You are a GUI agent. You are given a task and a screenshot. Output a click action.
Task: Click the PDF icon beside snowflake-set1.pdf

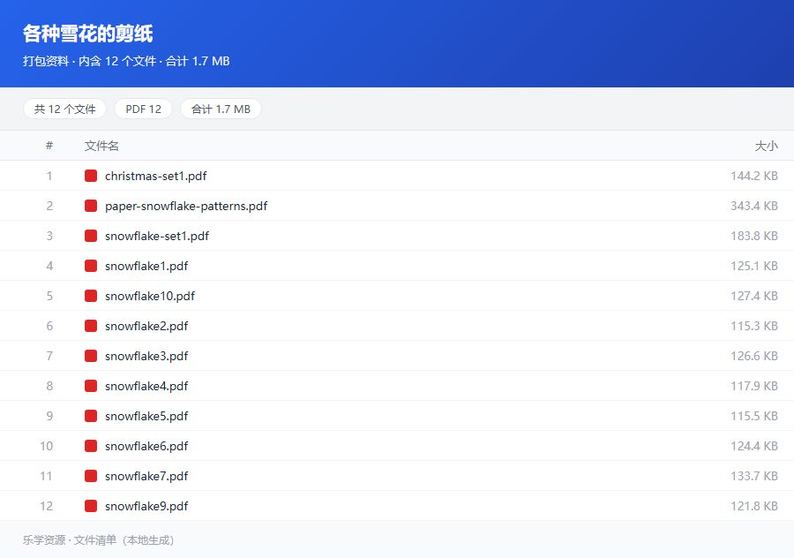91,235
